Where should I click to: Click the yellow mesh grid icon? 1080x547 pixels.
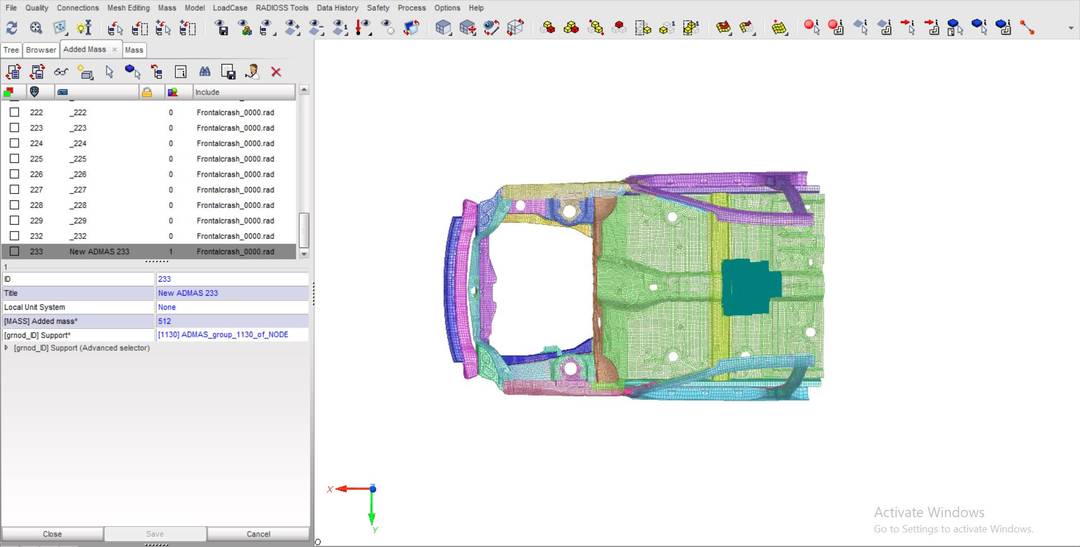pos(780,28)
